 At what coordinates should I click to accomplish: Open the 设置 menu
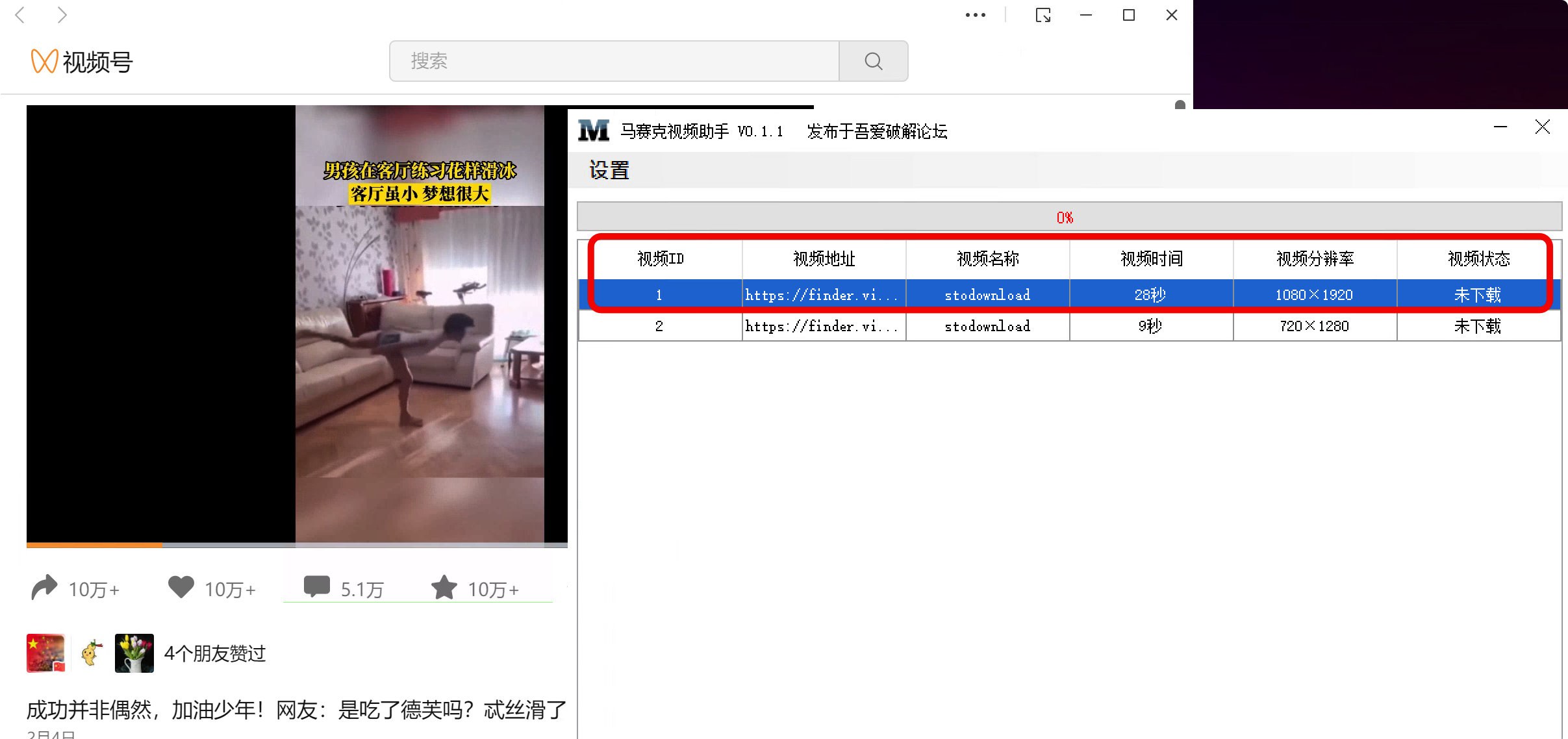609,171
